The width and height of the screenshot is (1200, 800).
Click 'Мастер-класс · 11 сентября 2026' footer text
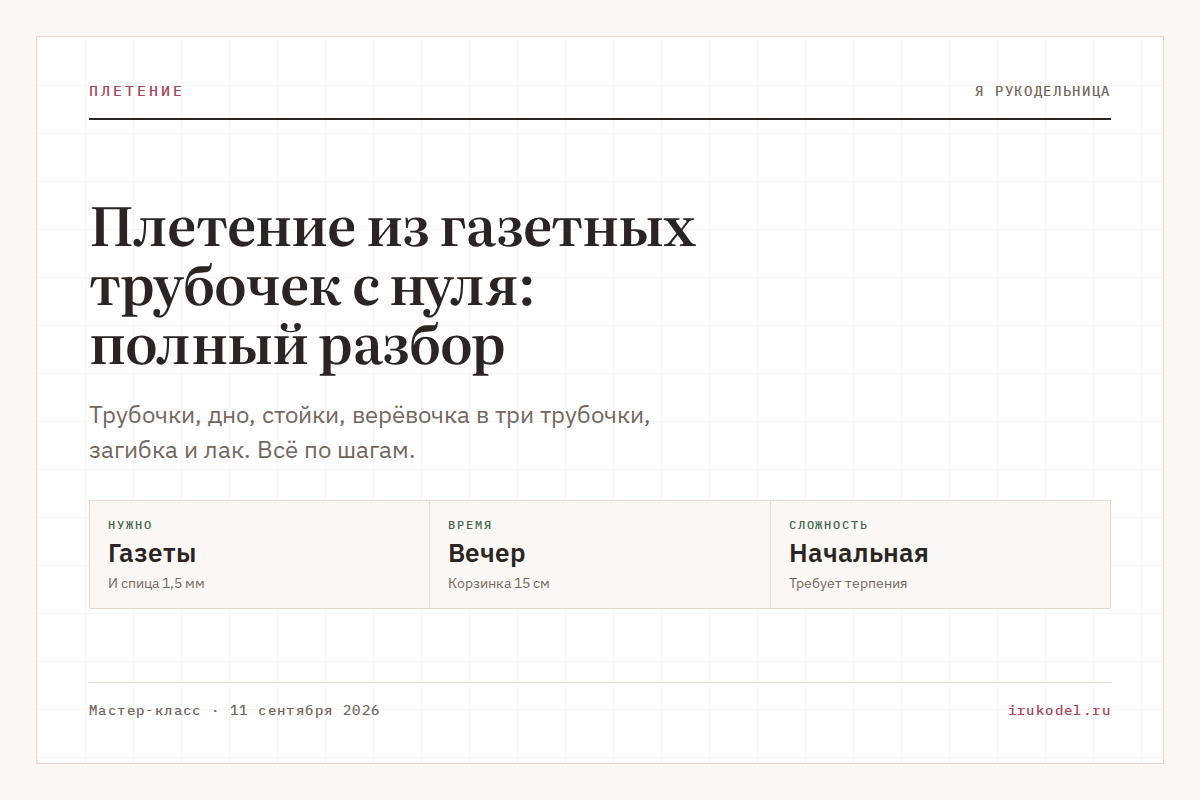coord(234,711)
